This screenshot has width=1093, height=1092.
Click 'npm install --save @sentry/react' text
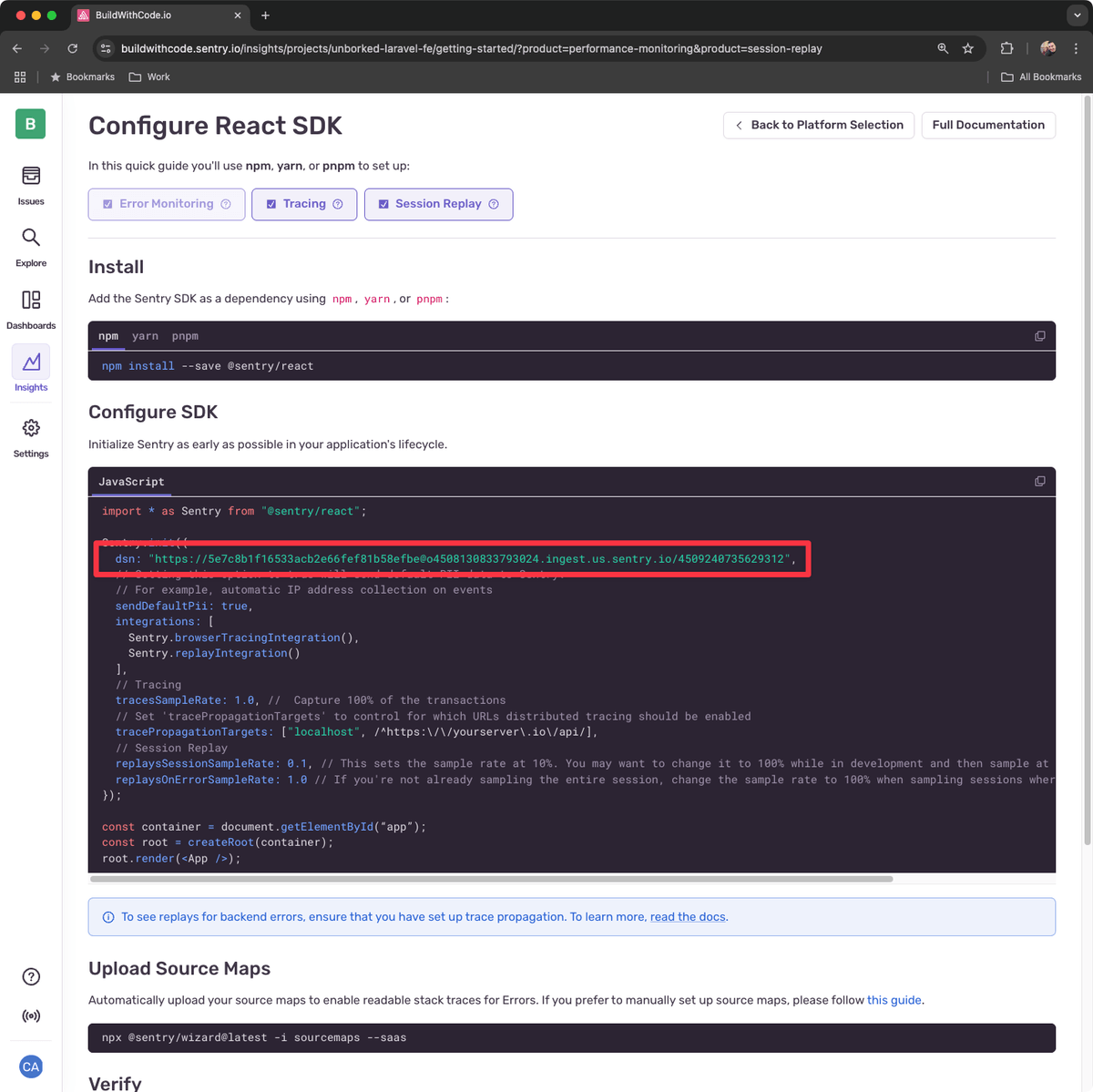(208, 366)
